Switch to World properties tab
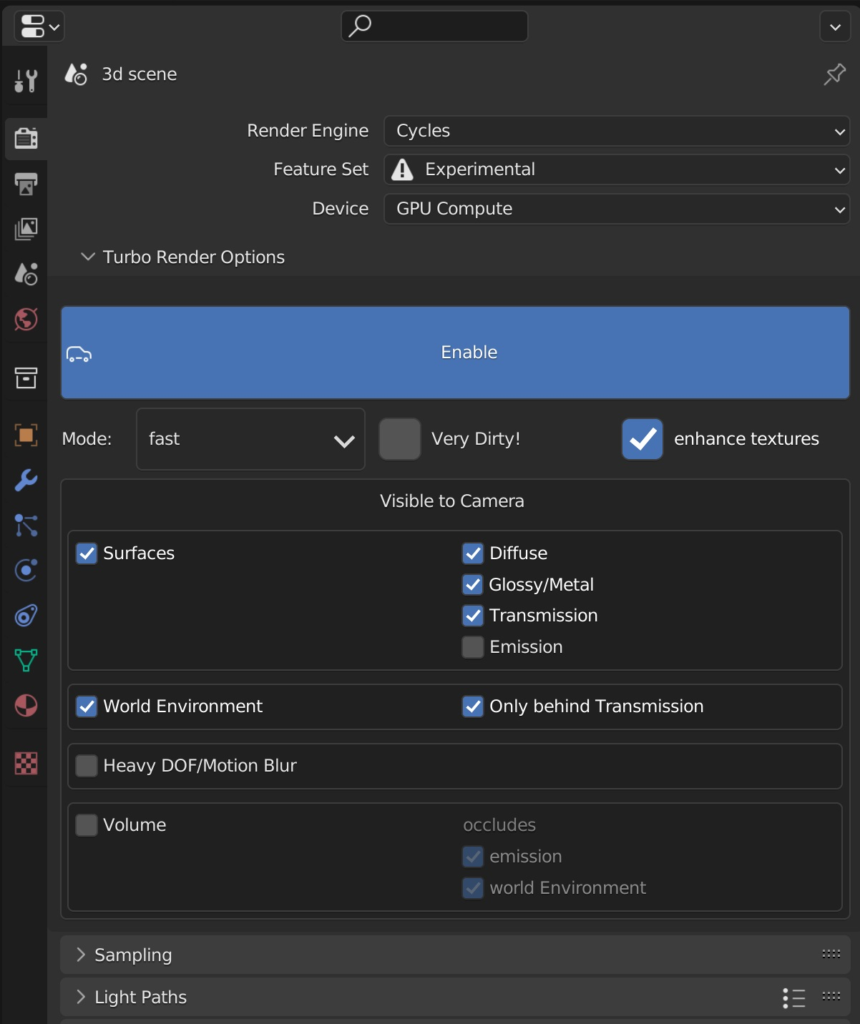 (x=25, y=319)
